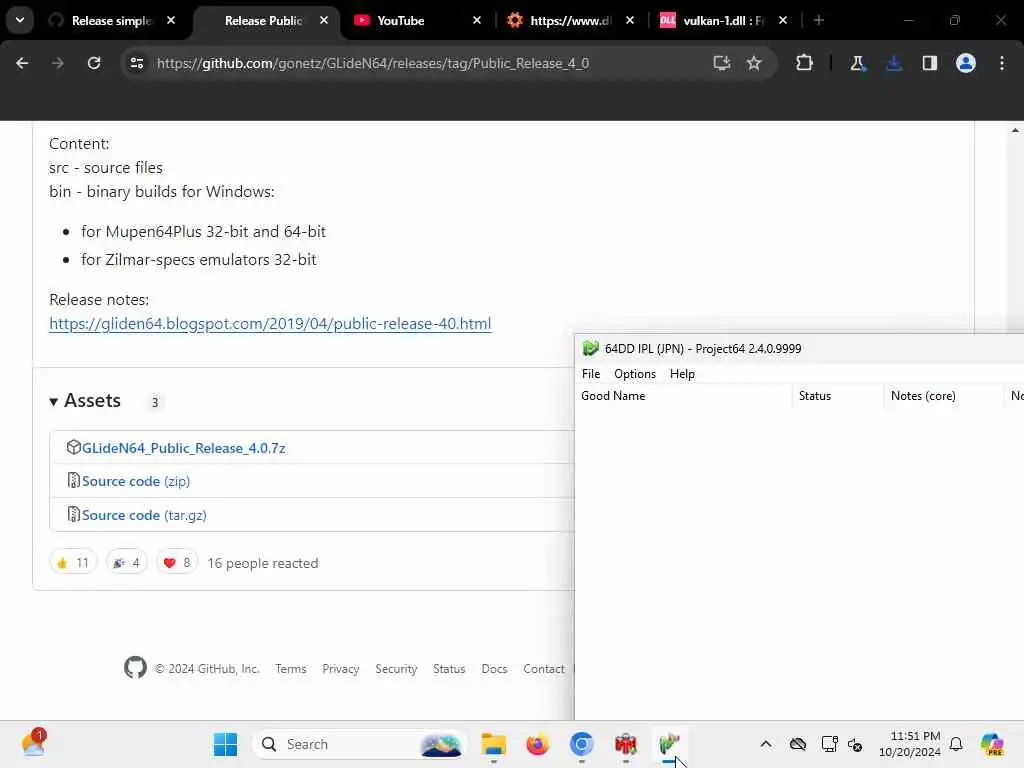The width and height of the screenshot is (1024, 768).
Task: Switch to the vulkan-1.dll tab
Action: (724, 21)
